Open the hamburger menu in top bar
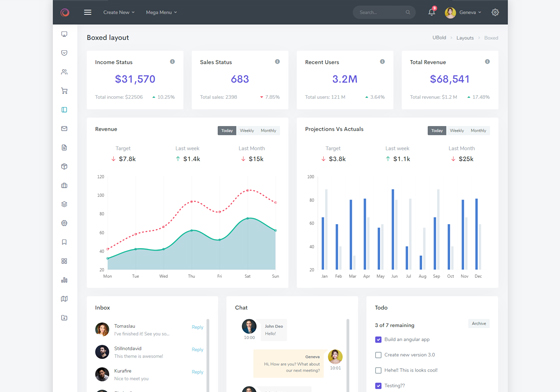 pos(88,12)
